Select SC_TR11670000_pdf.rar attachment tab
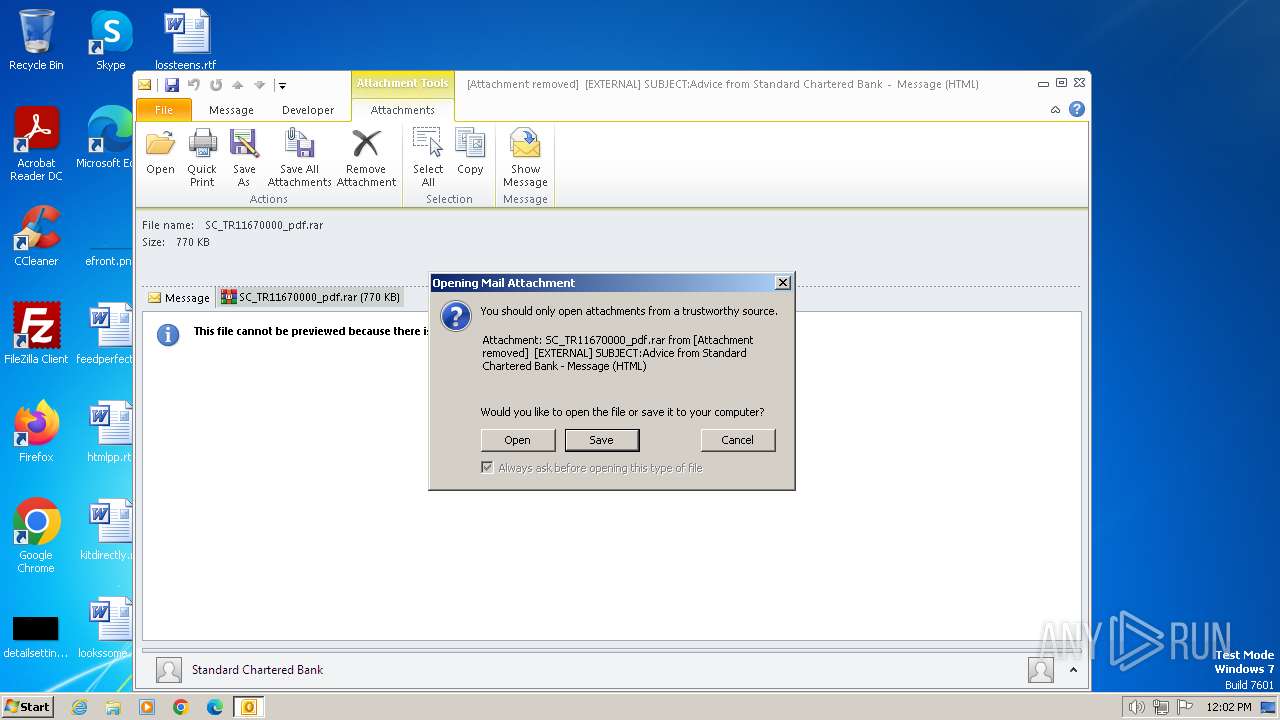This screenshot has height=720, width=1280. point(311,297)
